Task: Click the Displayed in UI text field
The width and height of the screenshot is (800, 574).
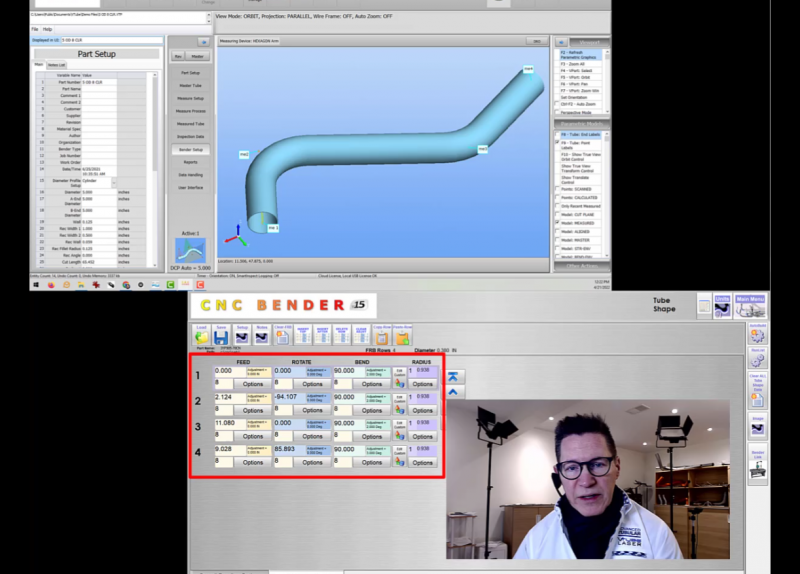Action: (x=112, y=40)
